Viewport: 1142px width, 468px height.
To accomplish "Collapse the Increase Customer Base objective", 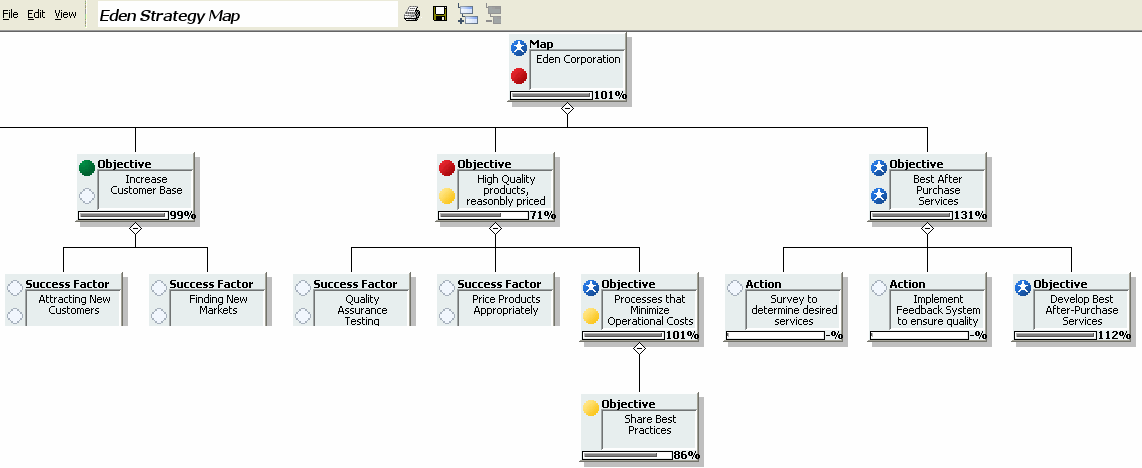I will tap(135, 229).
